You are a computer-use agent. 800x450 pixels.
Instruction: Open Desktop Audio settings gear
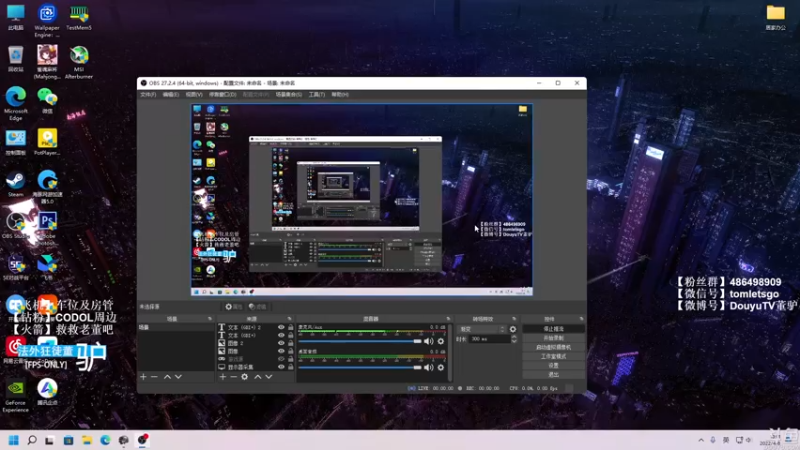[441, 367]
